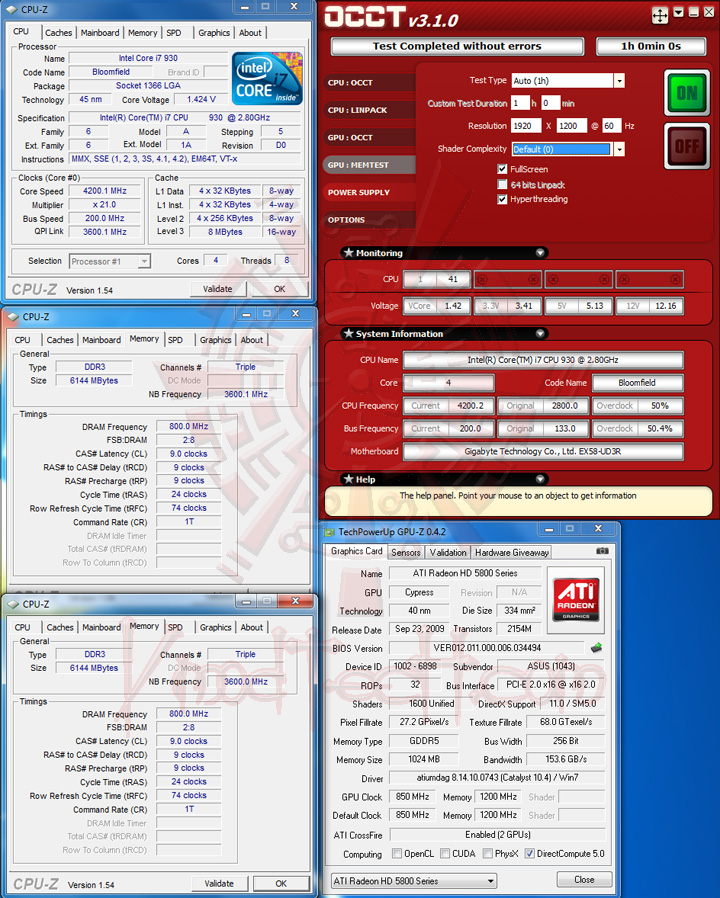720x898 pixels.
Task: Open SPD tab in top CPU-Z window
Action: 174,33
